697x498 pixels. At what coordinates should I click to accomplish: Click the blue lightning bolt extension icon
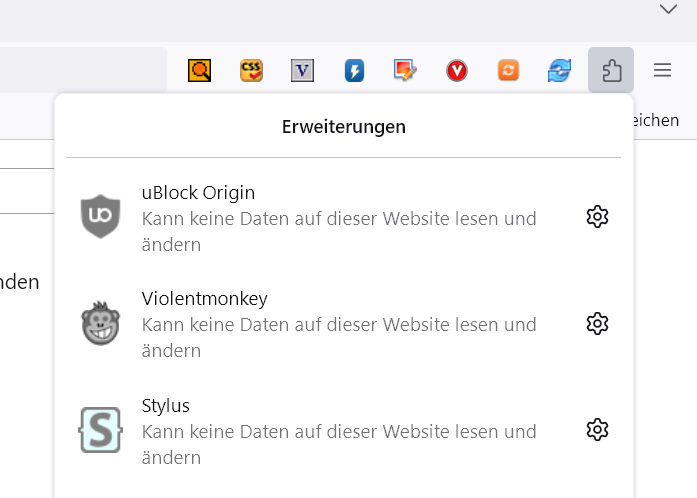coord(354,71)
